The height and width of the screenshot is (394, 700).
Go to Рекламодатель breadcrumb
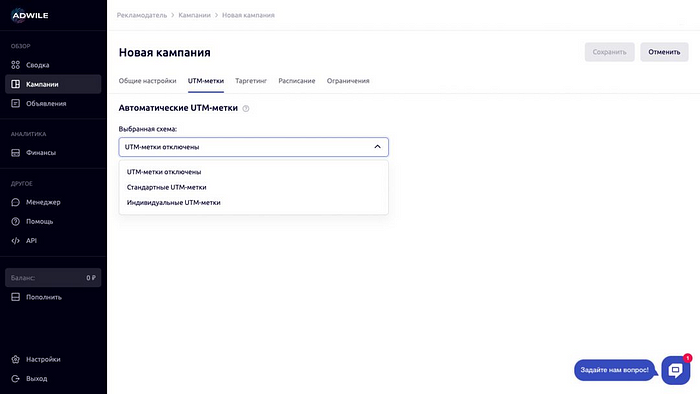(x=142, y=15)
